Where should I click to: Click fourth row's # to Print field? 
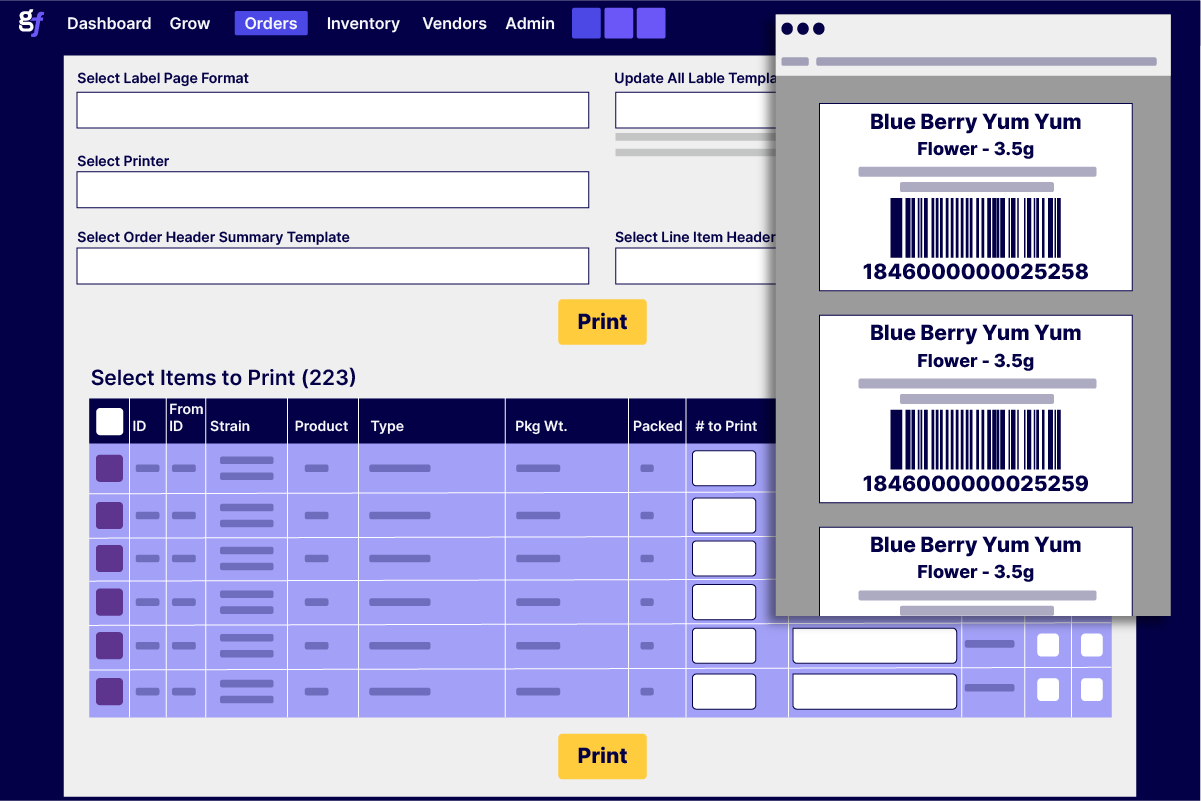pos(724,602)
